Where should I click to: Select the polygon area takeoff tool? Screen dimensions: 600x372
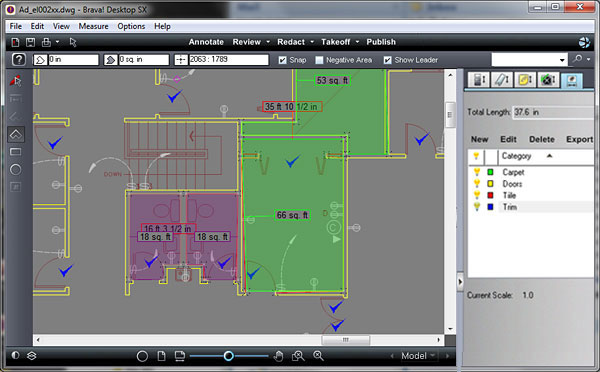[x=15, y=134]
